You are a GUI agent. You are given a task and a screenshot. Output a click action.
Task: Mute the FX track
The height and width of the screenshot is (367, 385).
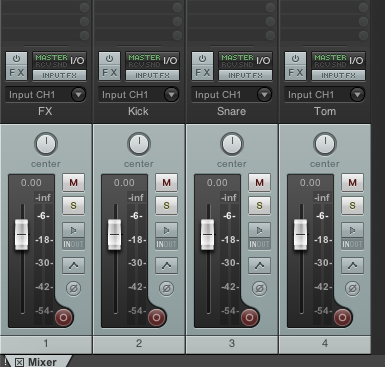73,182
